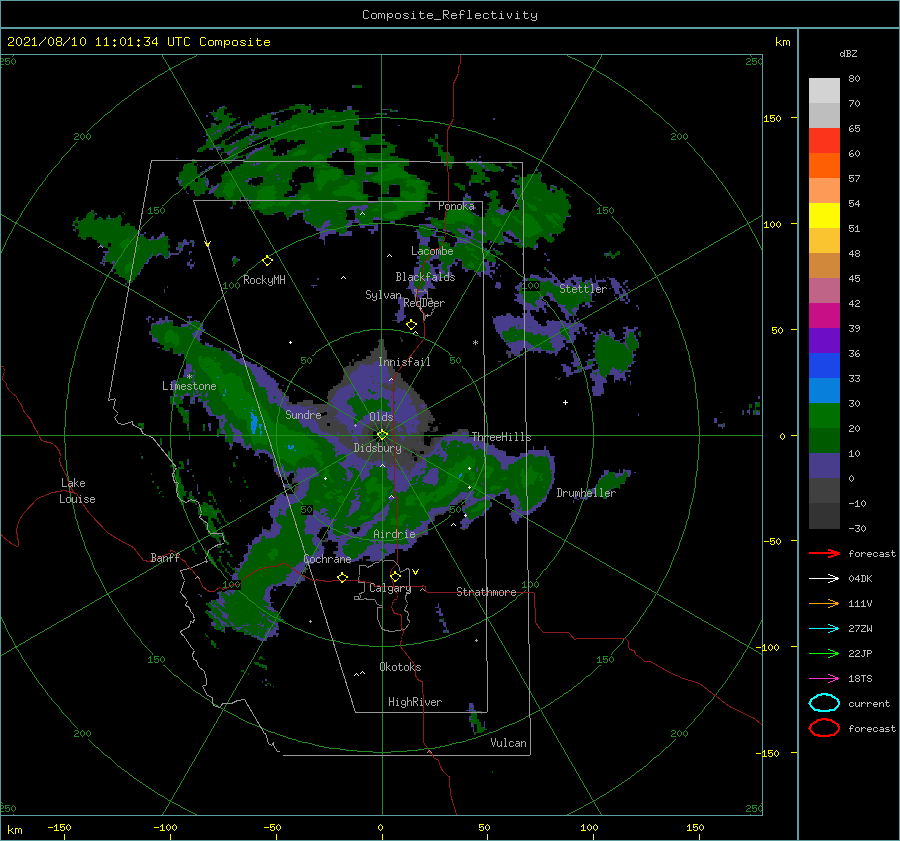Click the magenta 18TS arrow icon

point(824,679)
